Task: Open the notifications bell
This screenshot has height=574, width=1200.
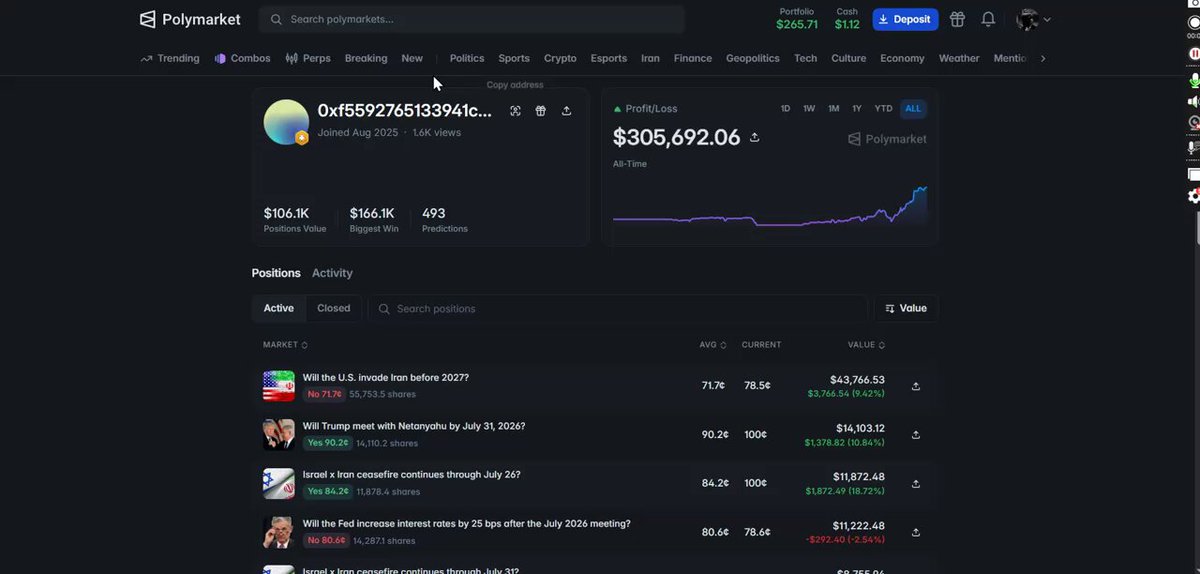Action: pos(988,19)
